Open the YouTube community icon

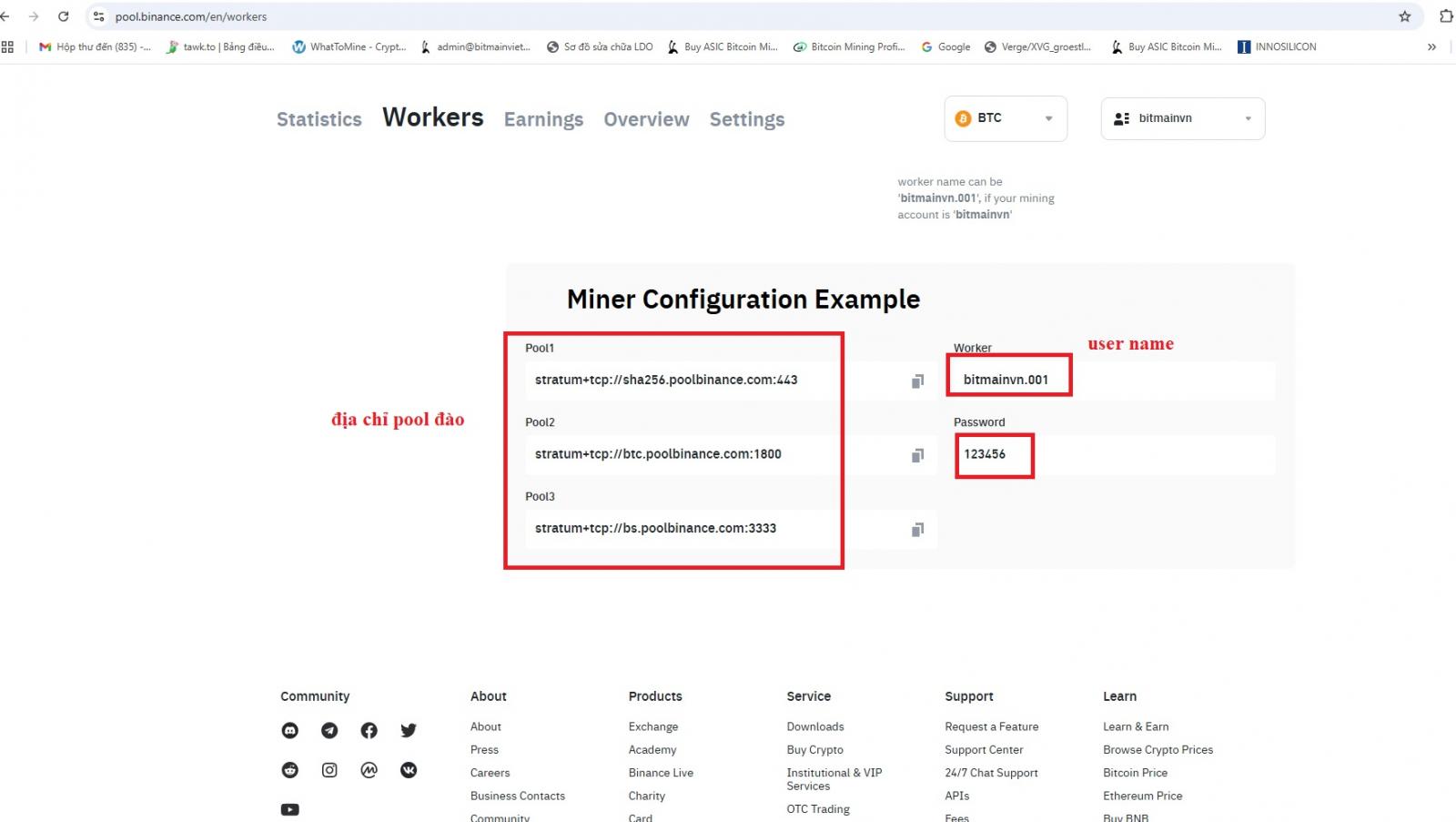(290, 809)
